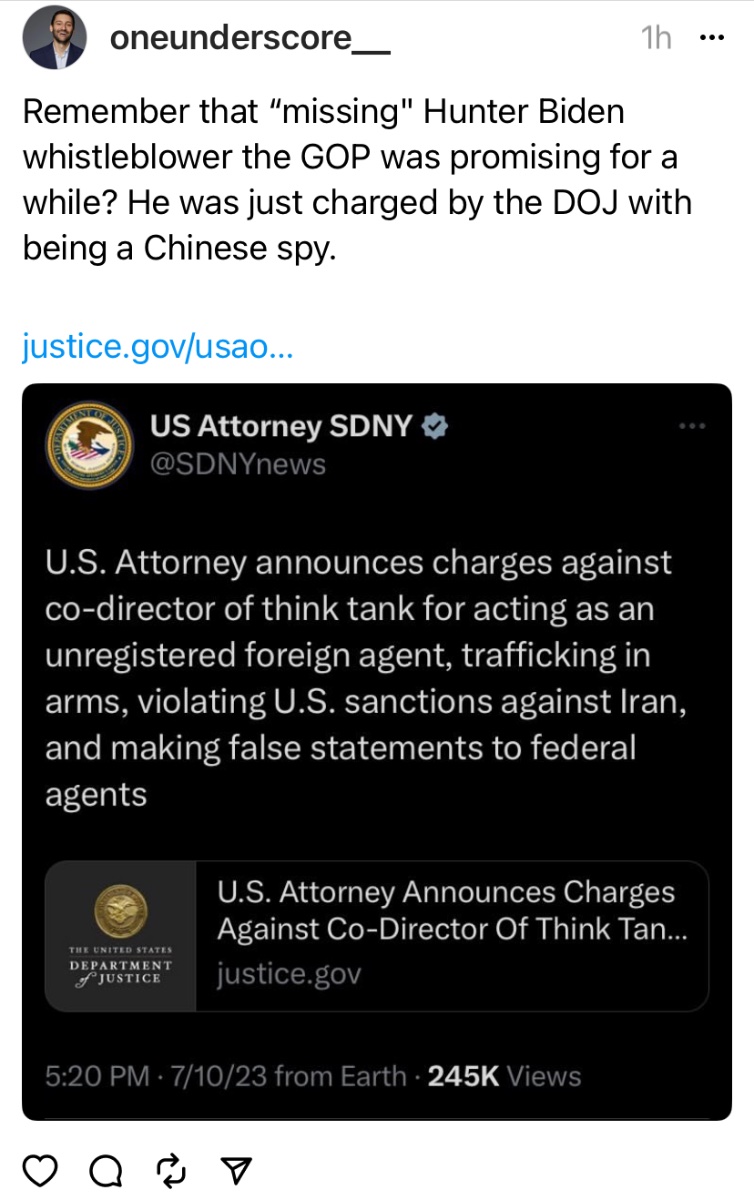The width and height of the screenshot is (754, 1200).
Task: Click the verified badge beside US Attorney SDNY
Action: coord(435,427)
